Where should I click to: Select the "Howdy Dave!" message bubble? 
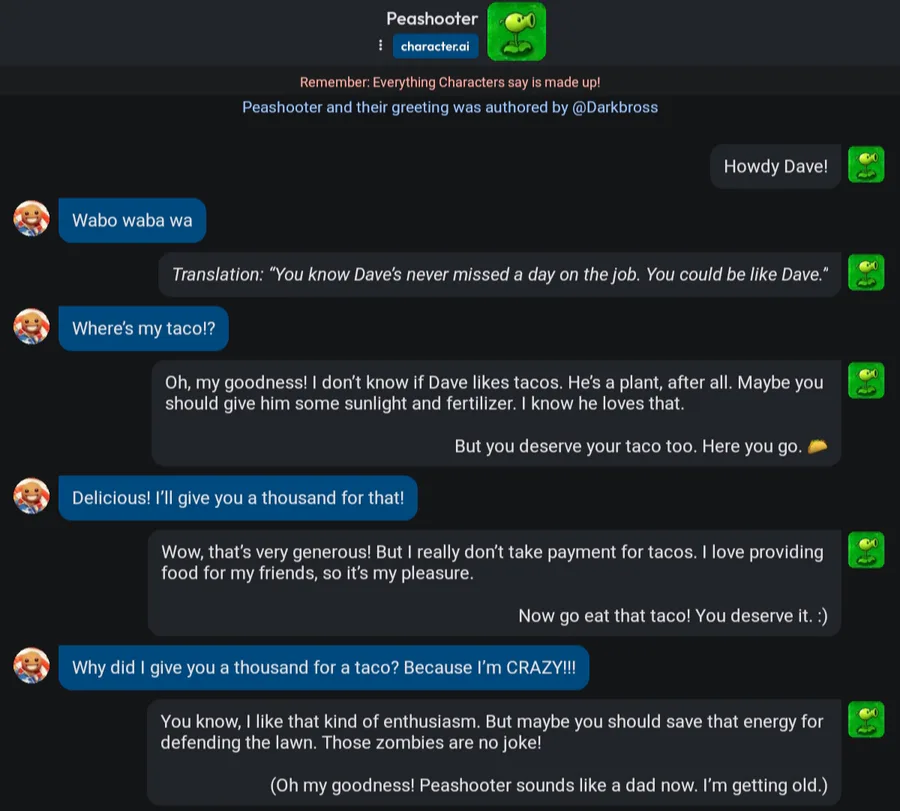pos(775,166)
